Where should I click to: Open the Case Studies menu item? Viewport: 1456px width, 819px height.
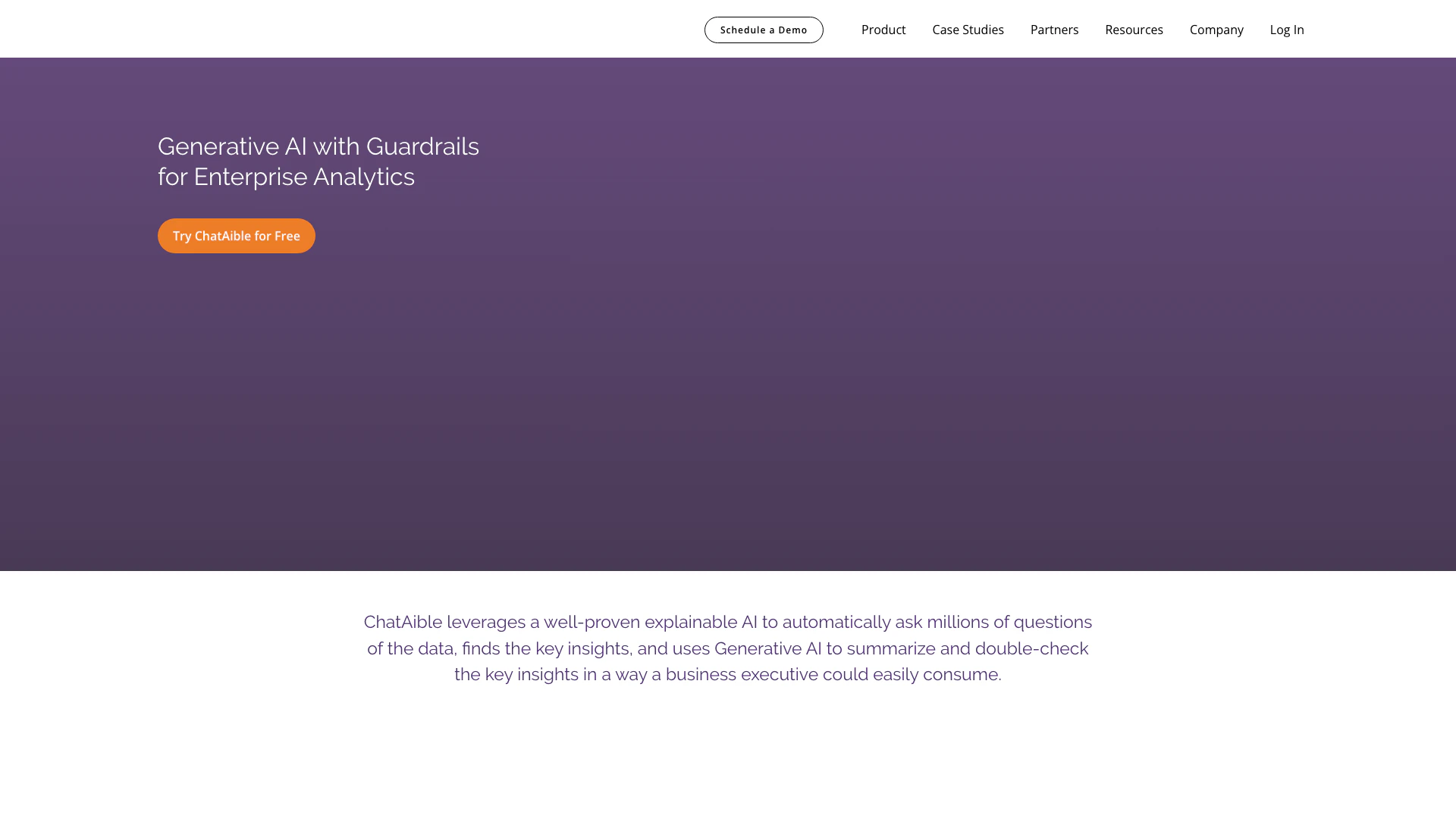coord(968,30)
